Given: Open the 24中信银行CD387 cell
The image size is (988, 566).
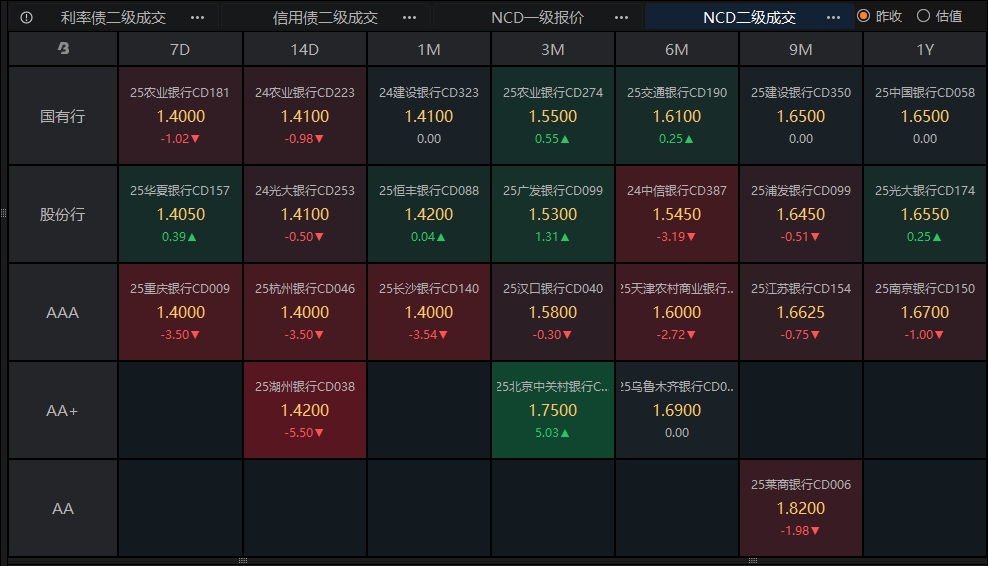Looking at the screenshot, I should [677, 214].
